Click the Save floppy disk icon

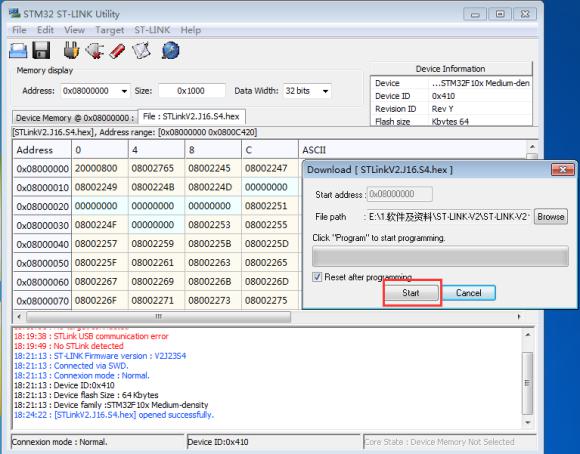tap(41, 50)
